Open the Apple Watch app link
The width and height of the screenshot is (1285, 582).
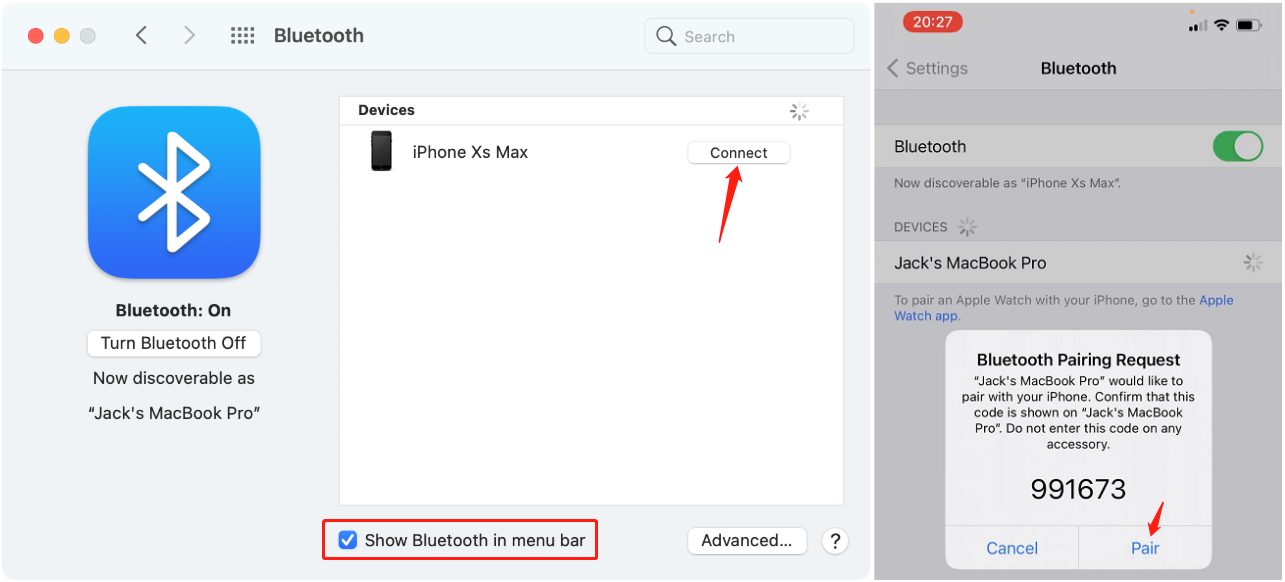click(x=1216, y=300)
